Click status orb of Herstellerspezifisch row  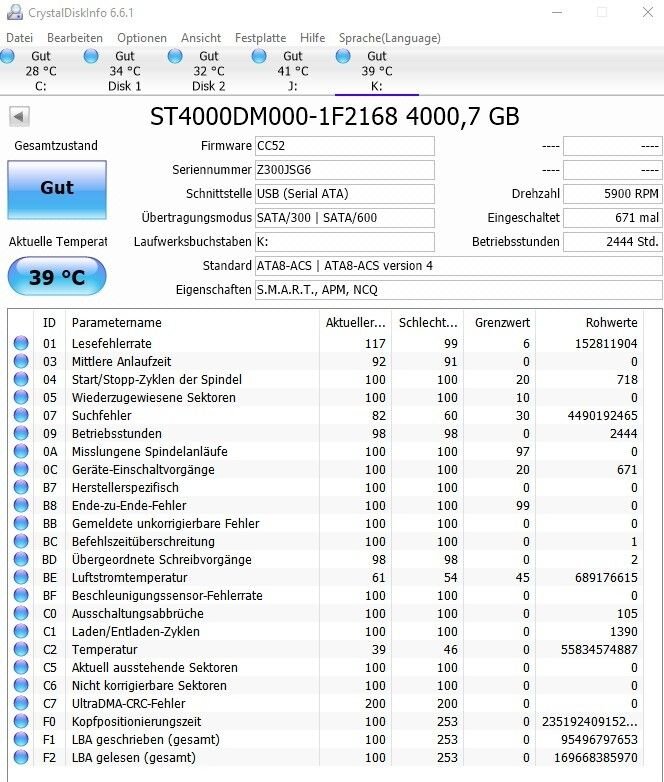coord(21,487)
